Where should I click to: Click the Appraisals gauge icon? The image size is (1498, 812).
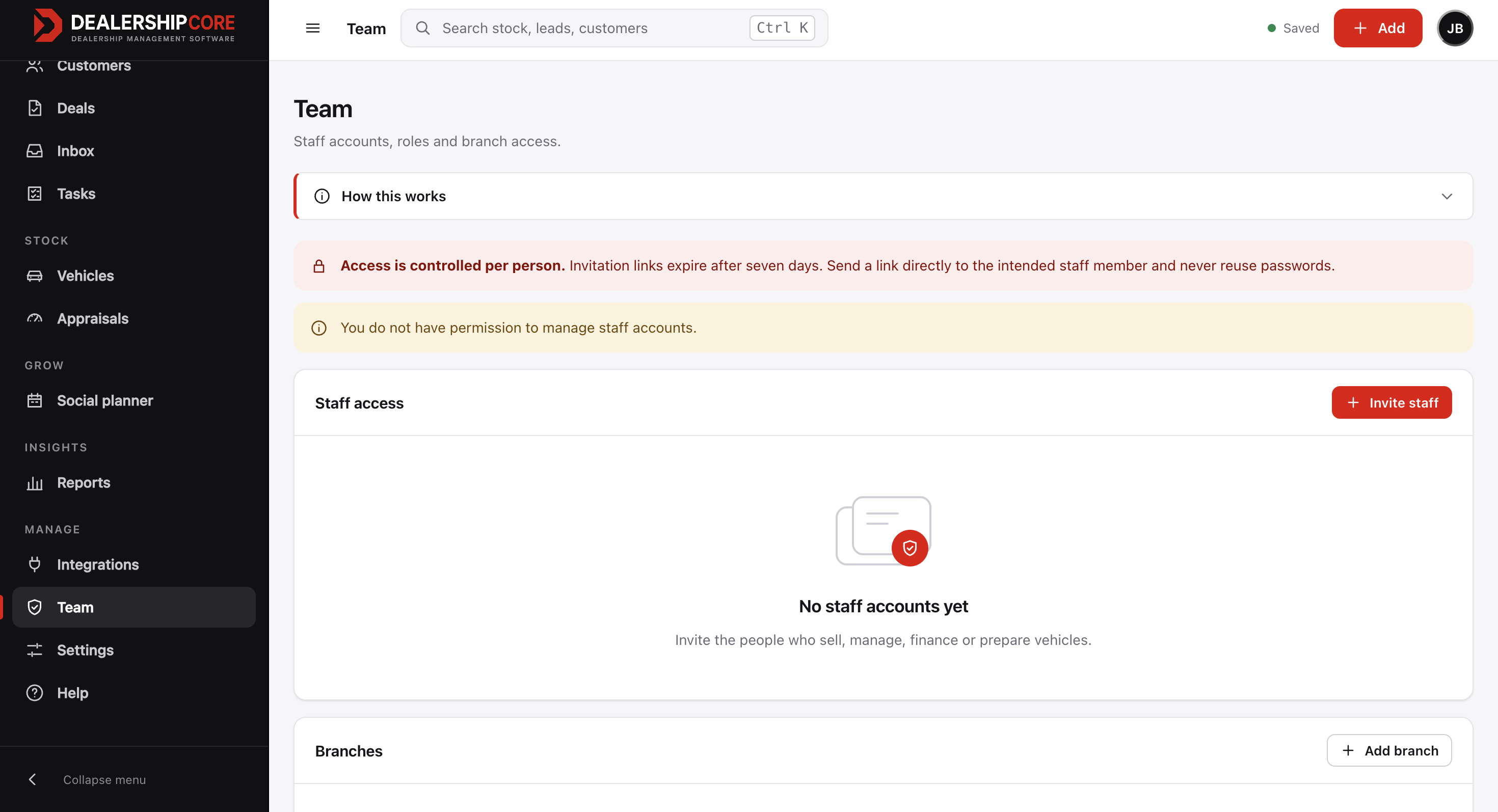click(35, 318)
